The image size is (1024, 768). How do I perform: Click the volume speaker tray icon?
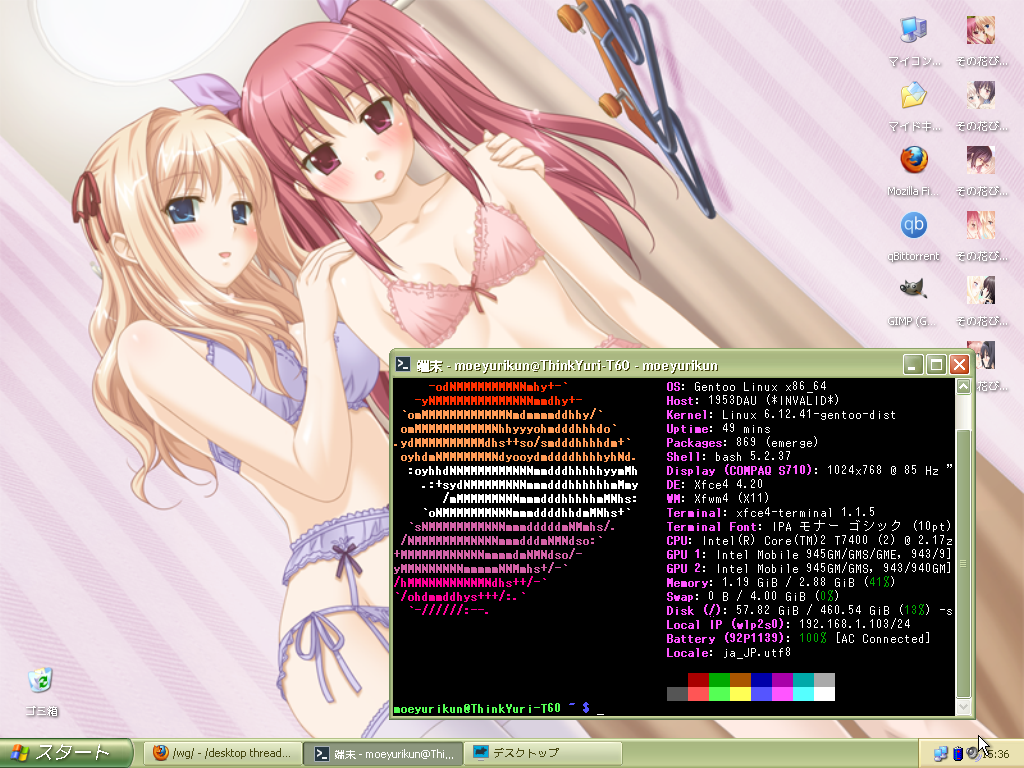point(973,754)
